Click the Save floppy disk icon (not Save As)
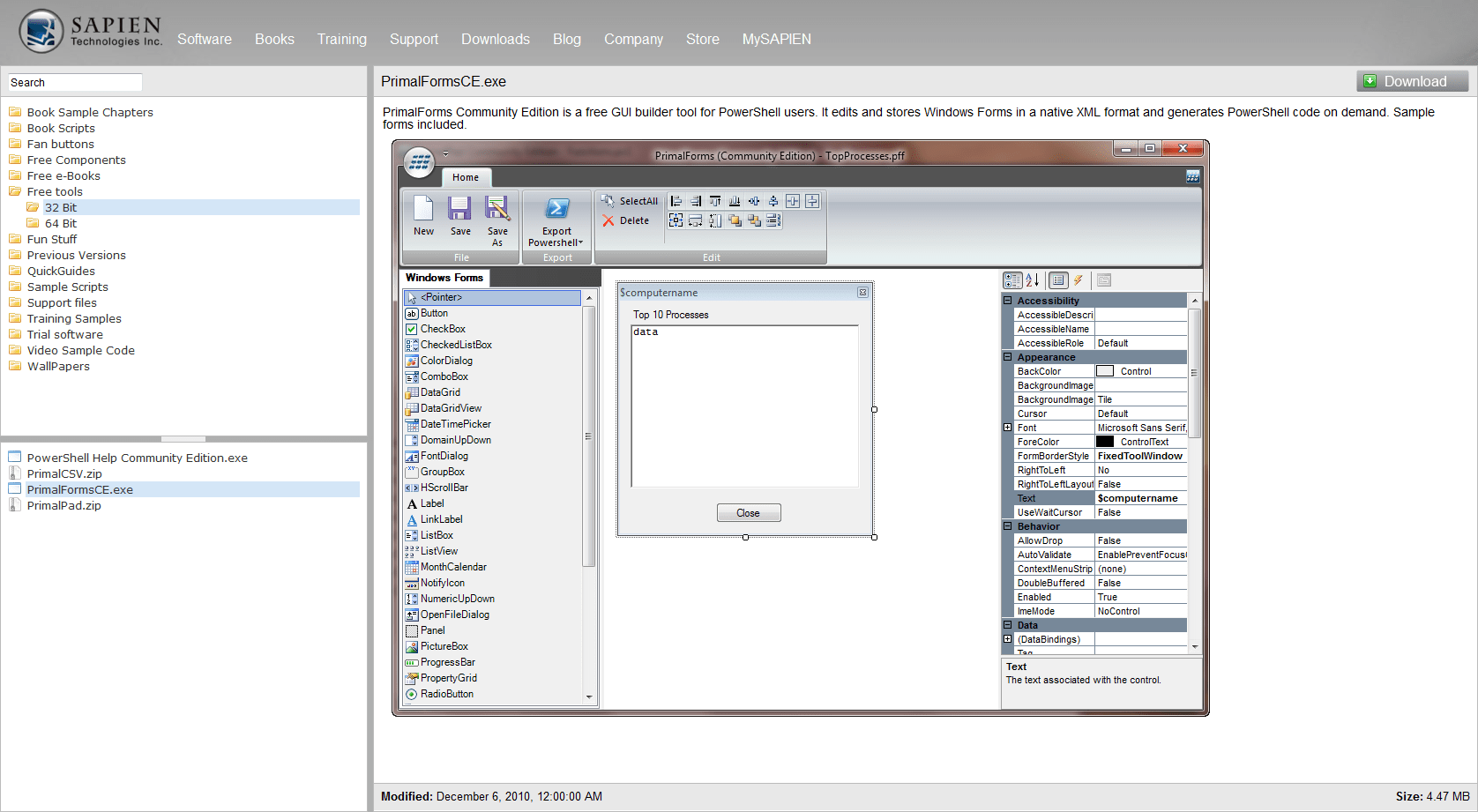The width and height of the screenshot is (1478, 812). click(x=459, y=208)
